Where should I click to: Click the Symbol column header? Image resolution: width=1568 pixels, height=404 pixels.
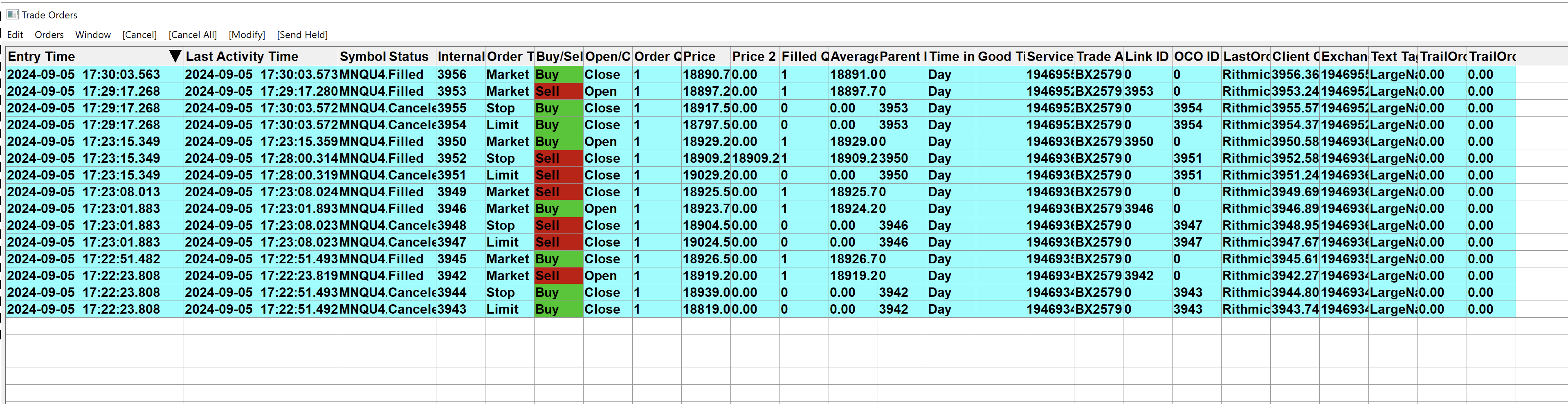362,56
